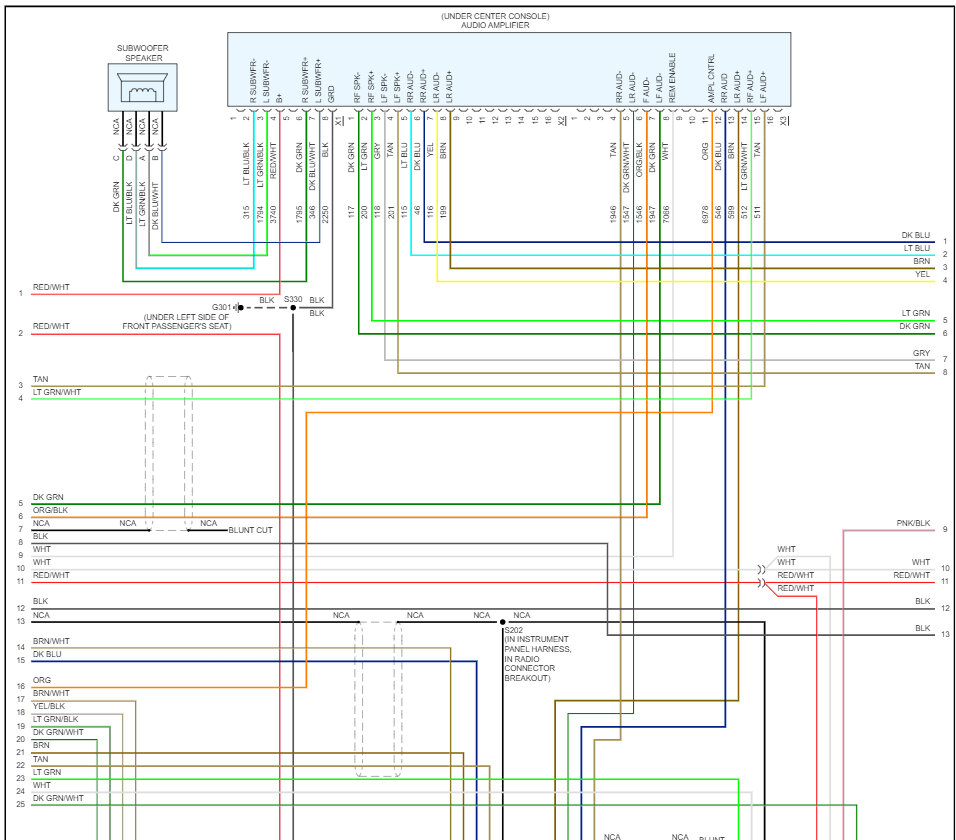The height and width of the screenshot is (840, 956).
Task: Click circuit number 1794
Action: point(260,213)
